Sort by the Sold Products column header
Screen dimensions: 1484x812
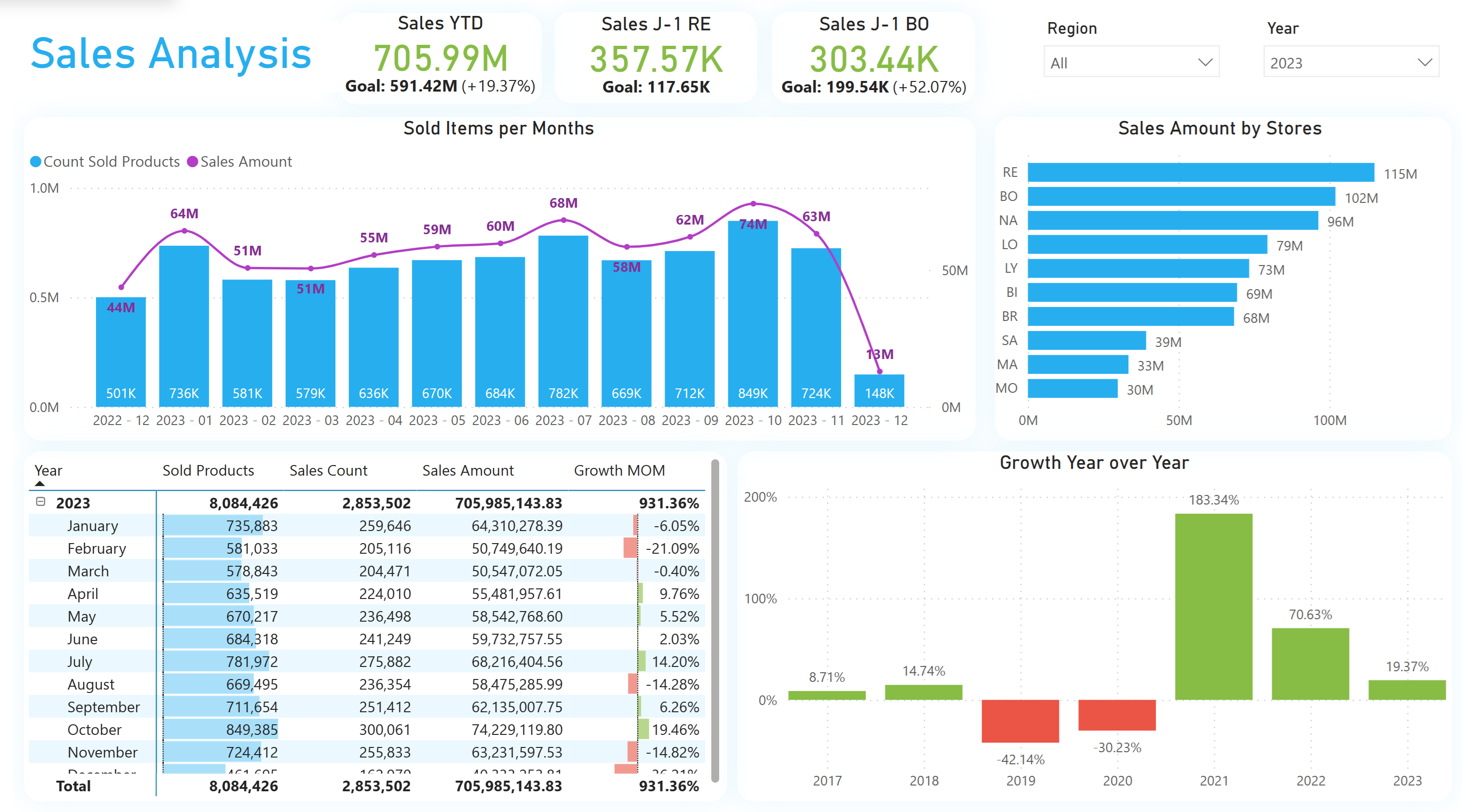(x=208, y=470)
